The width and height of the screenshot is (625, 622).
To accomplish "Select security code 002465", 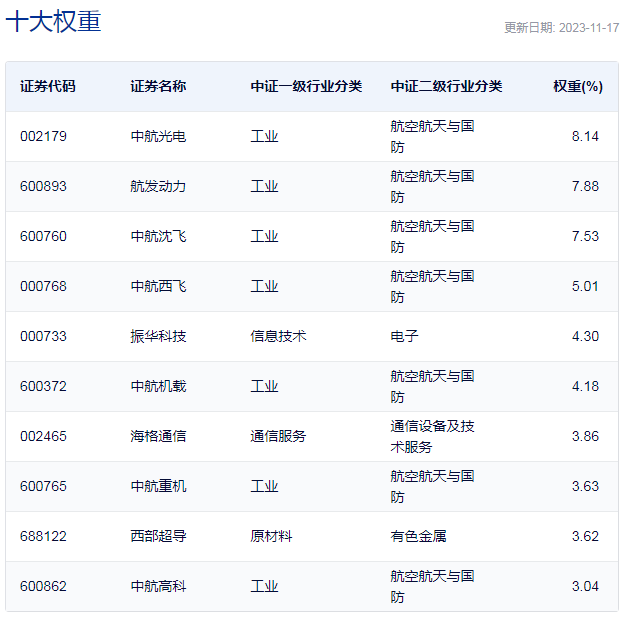I will [x=43, y=436].
